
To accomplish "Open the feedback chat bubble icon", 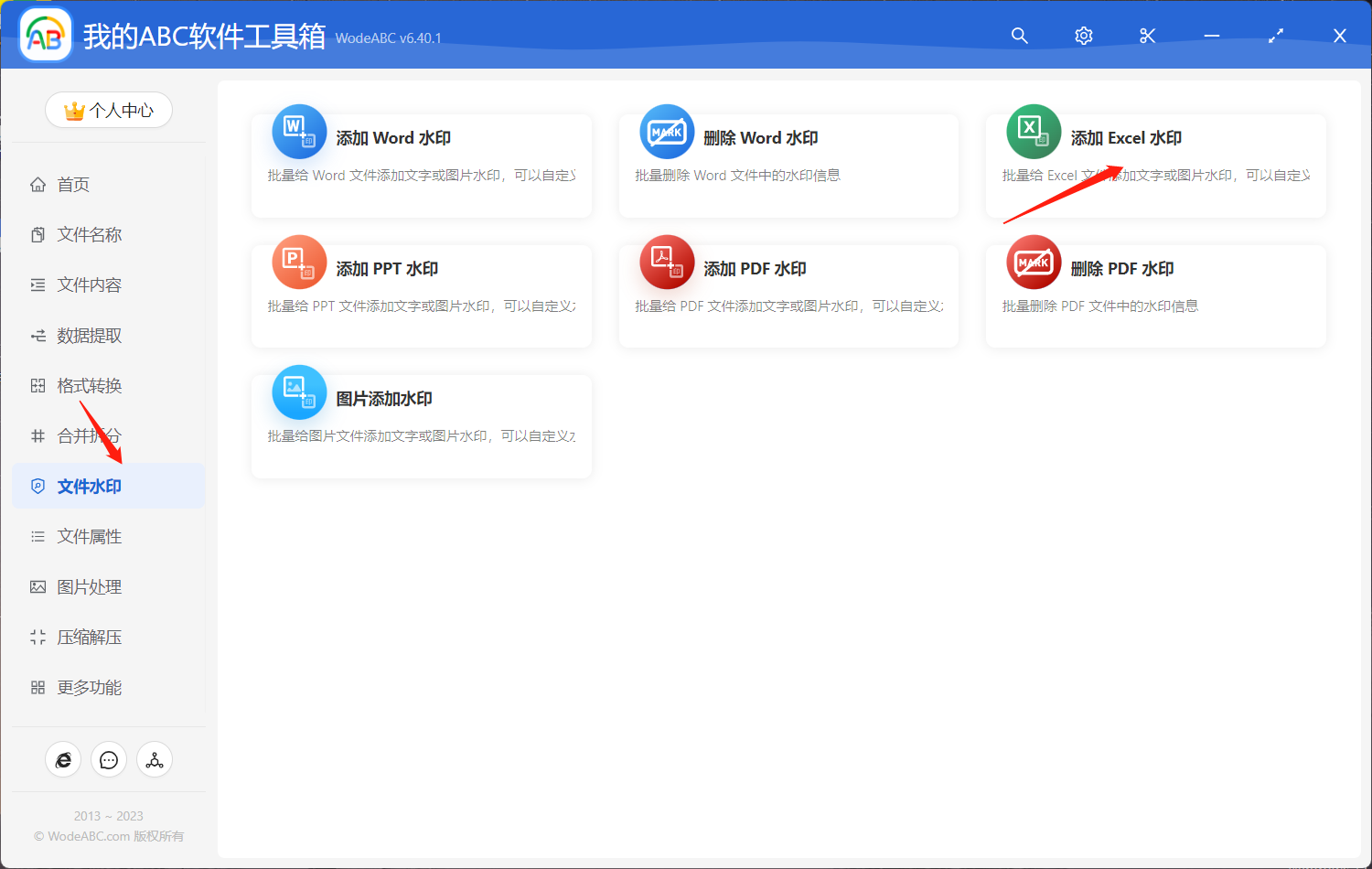I will (x=109, y=759).
